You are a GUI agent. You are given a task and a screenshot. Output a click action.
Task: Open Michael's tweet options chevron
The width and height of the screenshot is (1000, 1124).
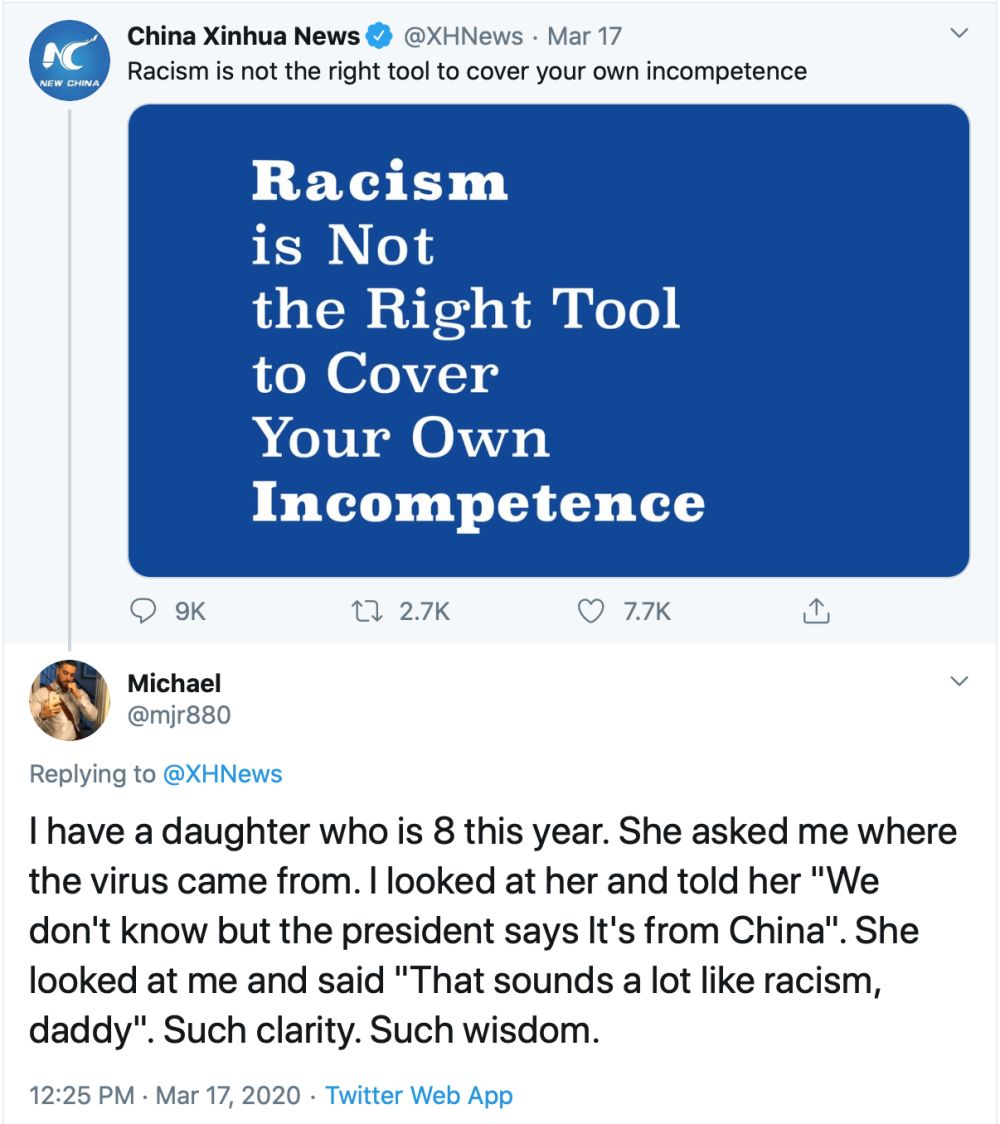(959, 682)
